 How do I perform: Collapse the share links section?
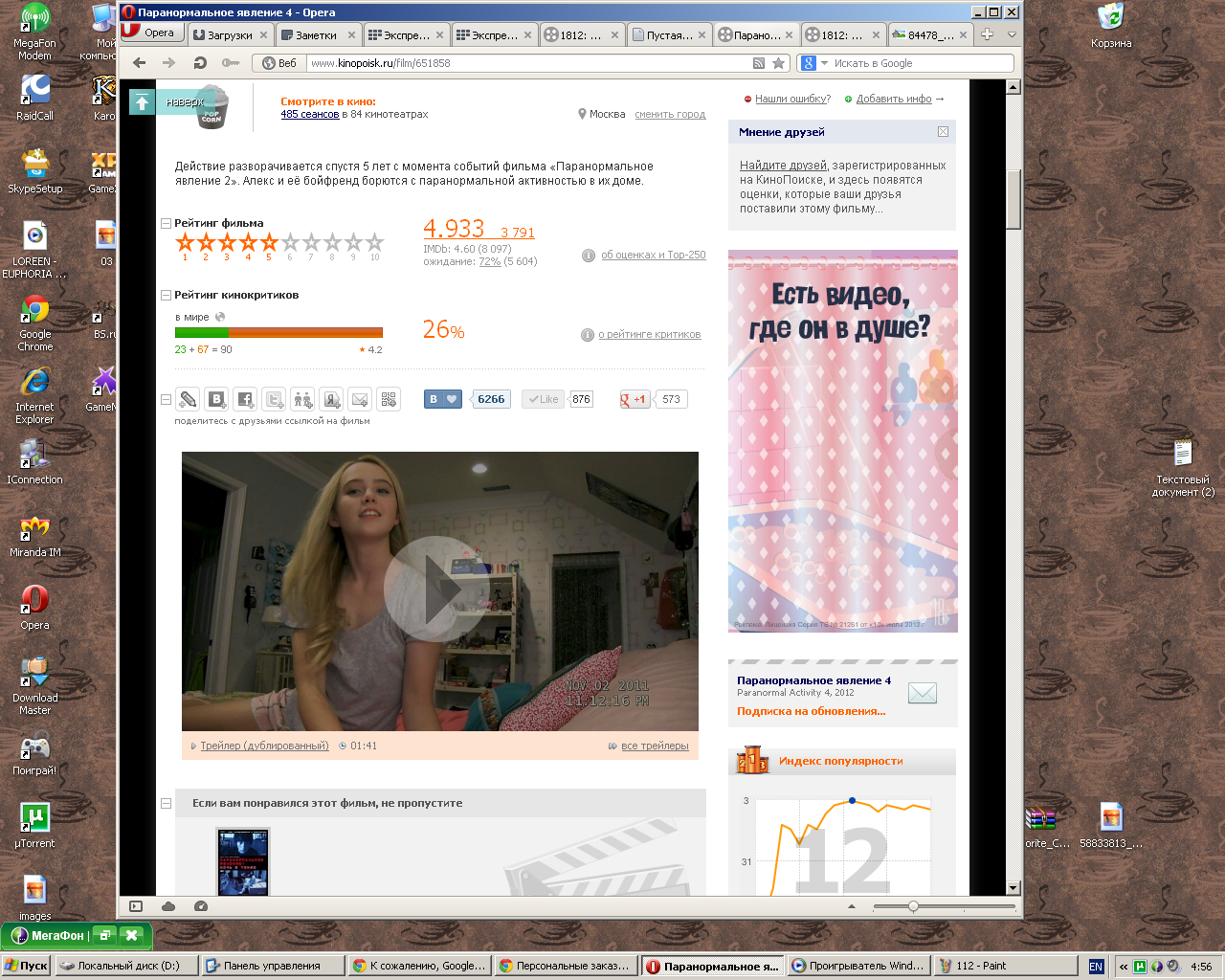point(166,399)
